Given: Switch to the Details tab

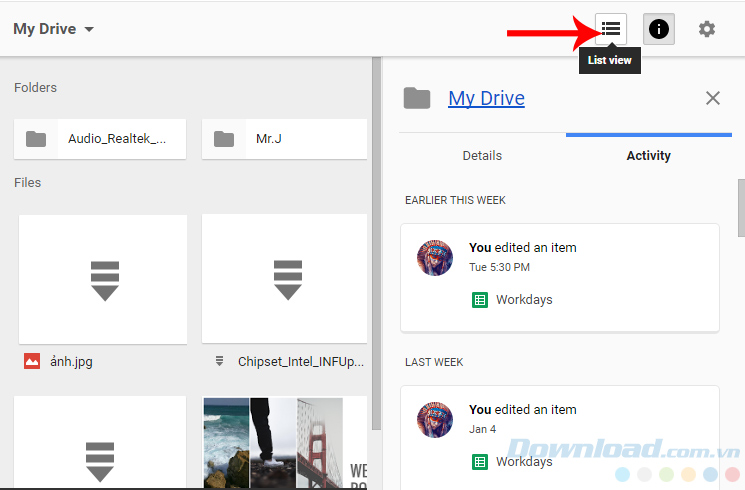Looking at the screenshot, I should (482, 155).
